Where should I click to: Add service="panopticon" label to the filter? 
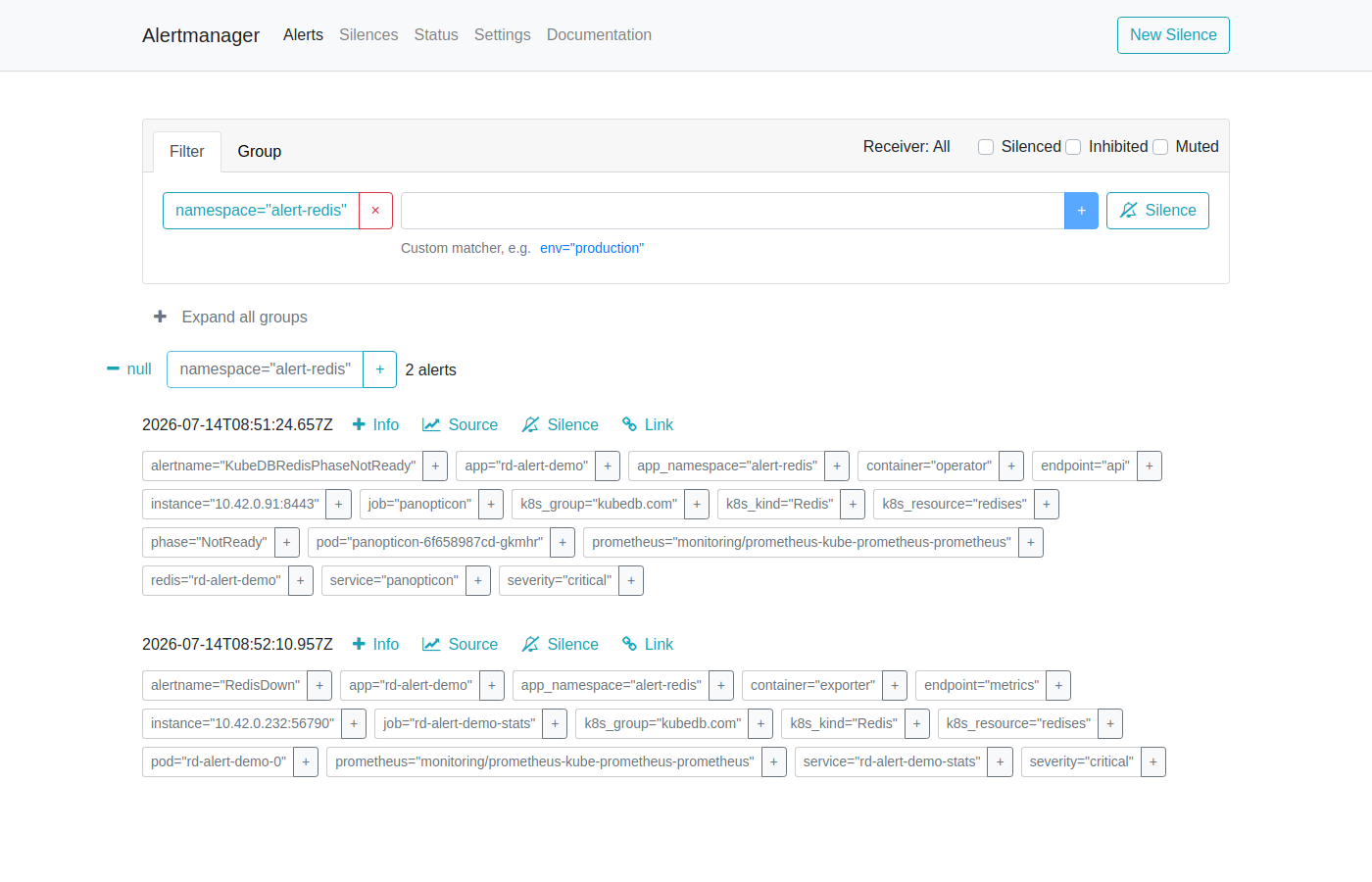tap(478, 580)
